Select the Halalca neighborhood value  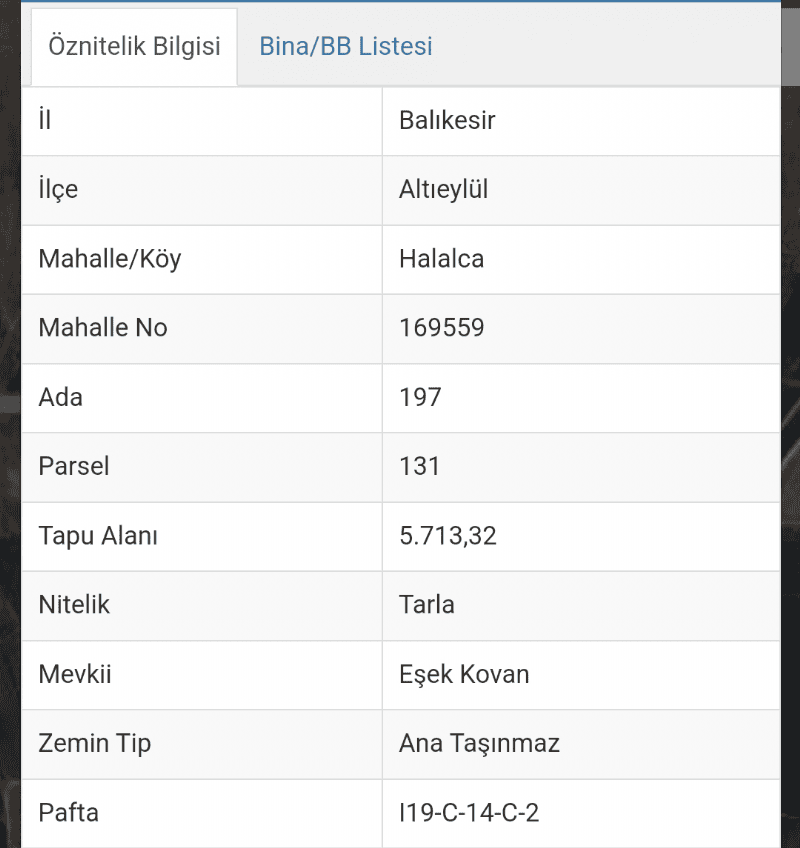click(x=441, y=259)
